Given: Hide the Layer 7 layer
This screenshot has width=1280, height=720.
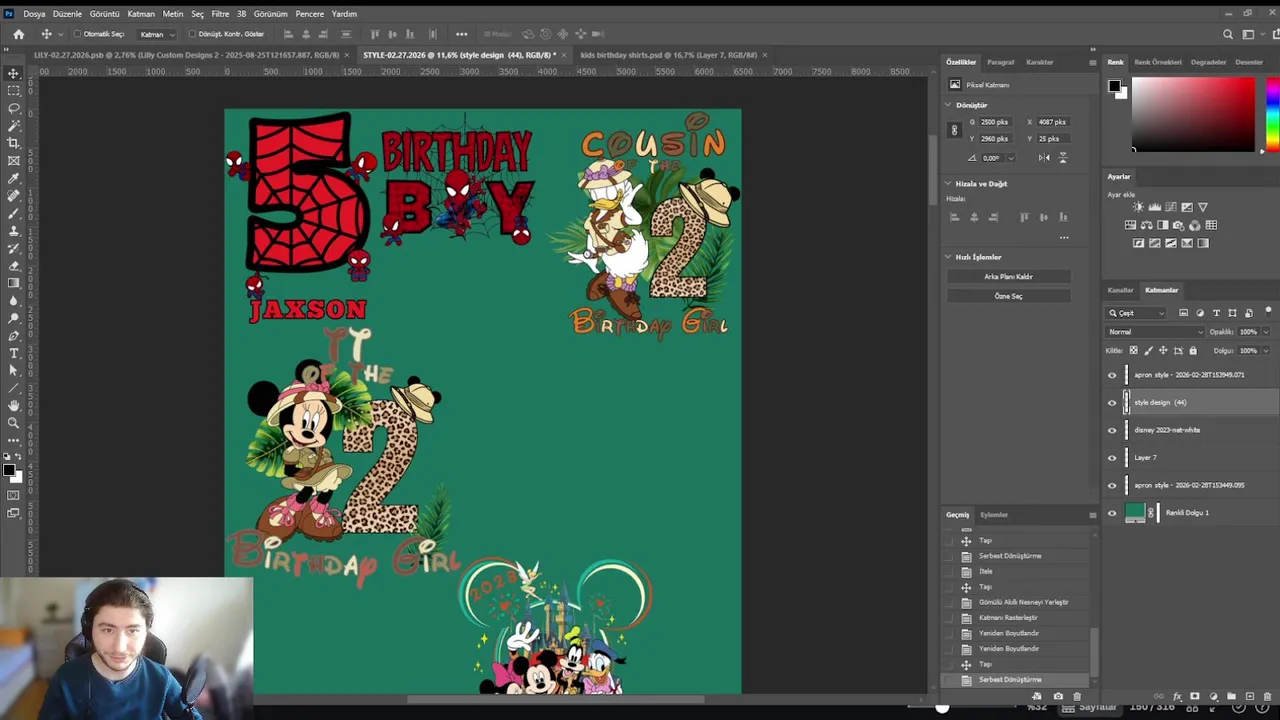Looking at the screenshot, I should click(x=1112, y=458).
